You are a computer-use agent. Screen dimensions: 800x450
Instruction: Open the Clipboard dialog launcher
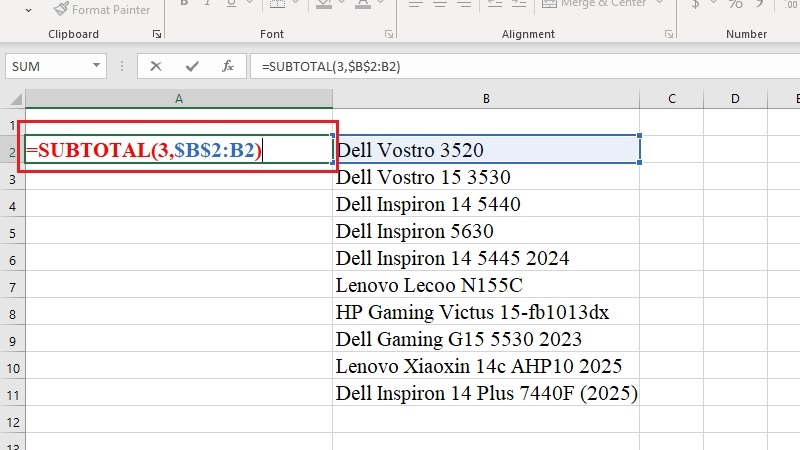157,34
